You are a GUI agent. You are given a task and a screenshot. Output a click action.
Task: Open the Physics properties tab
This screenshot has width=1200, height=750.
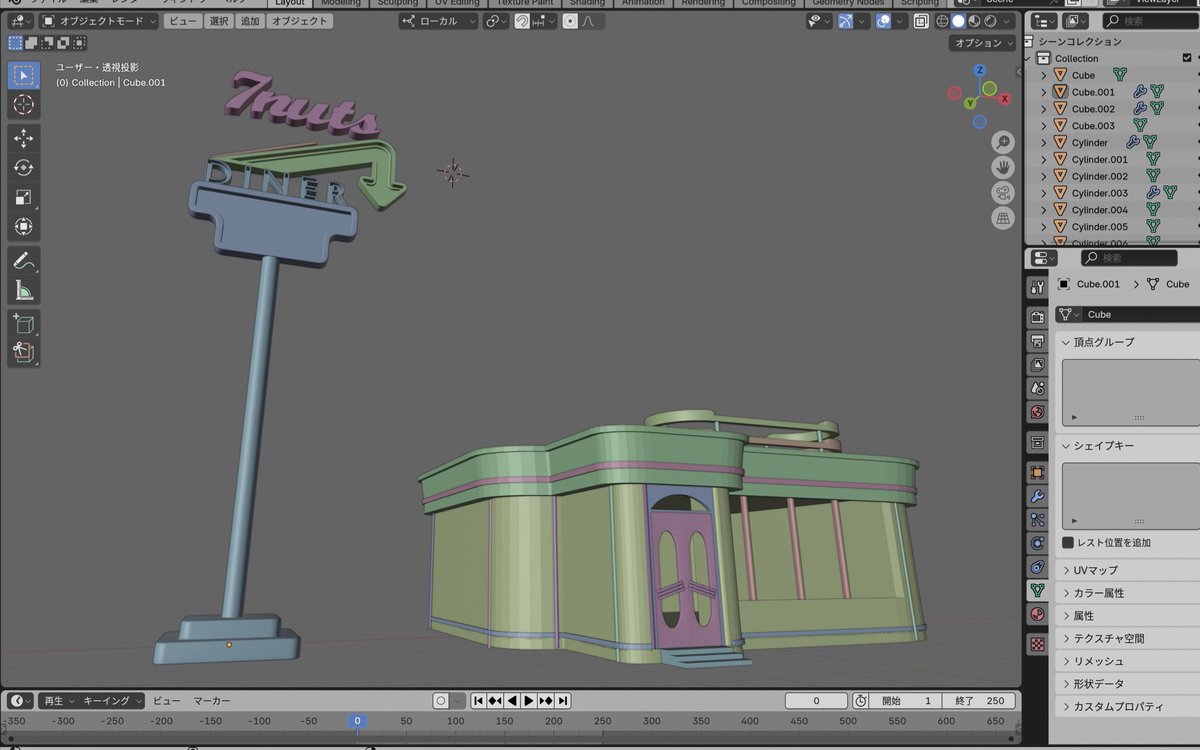click(x=1037, y=543)
